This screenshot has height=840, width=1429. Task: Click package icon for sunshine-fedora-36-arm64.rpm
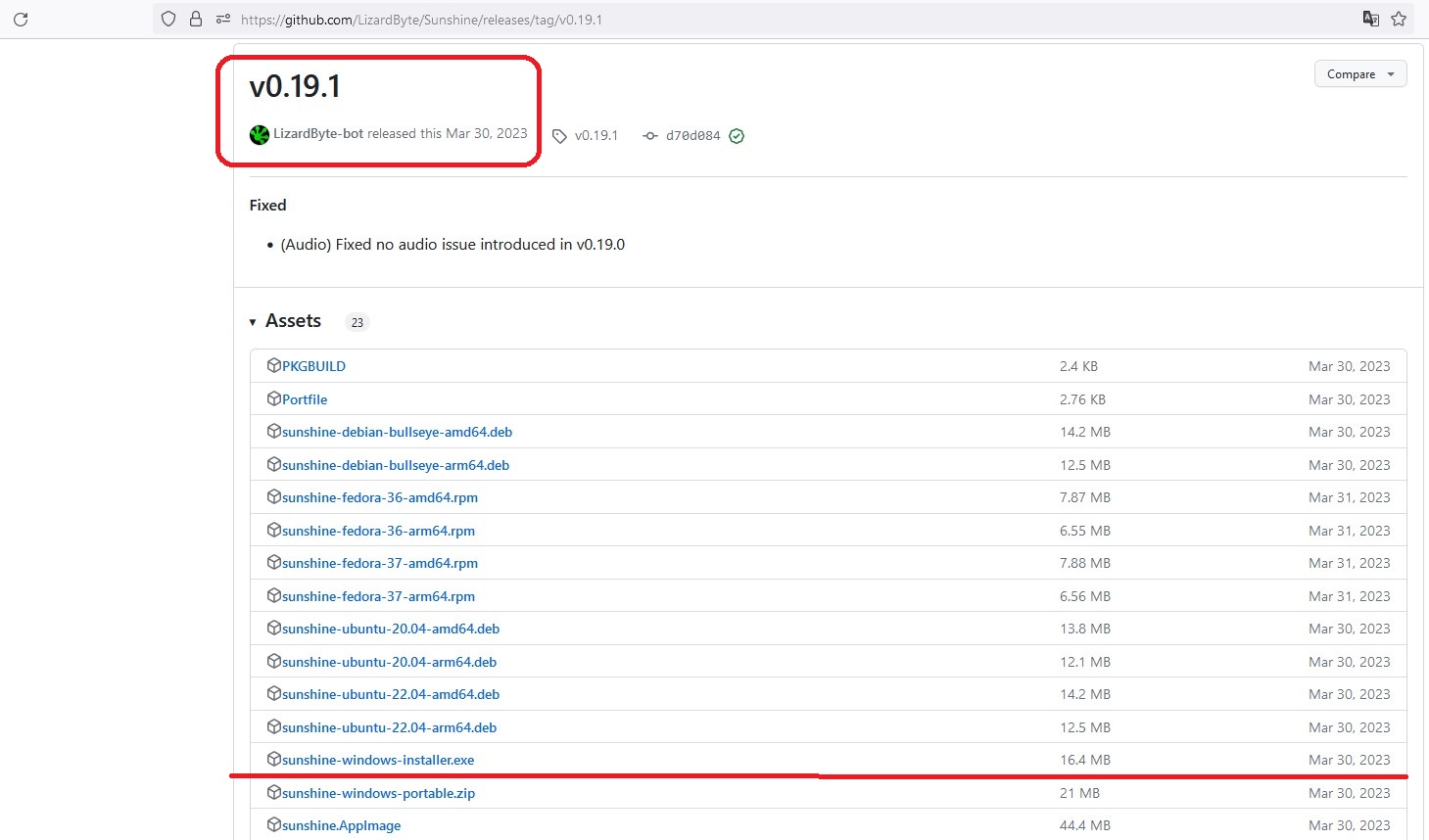(x=274, y=530)
